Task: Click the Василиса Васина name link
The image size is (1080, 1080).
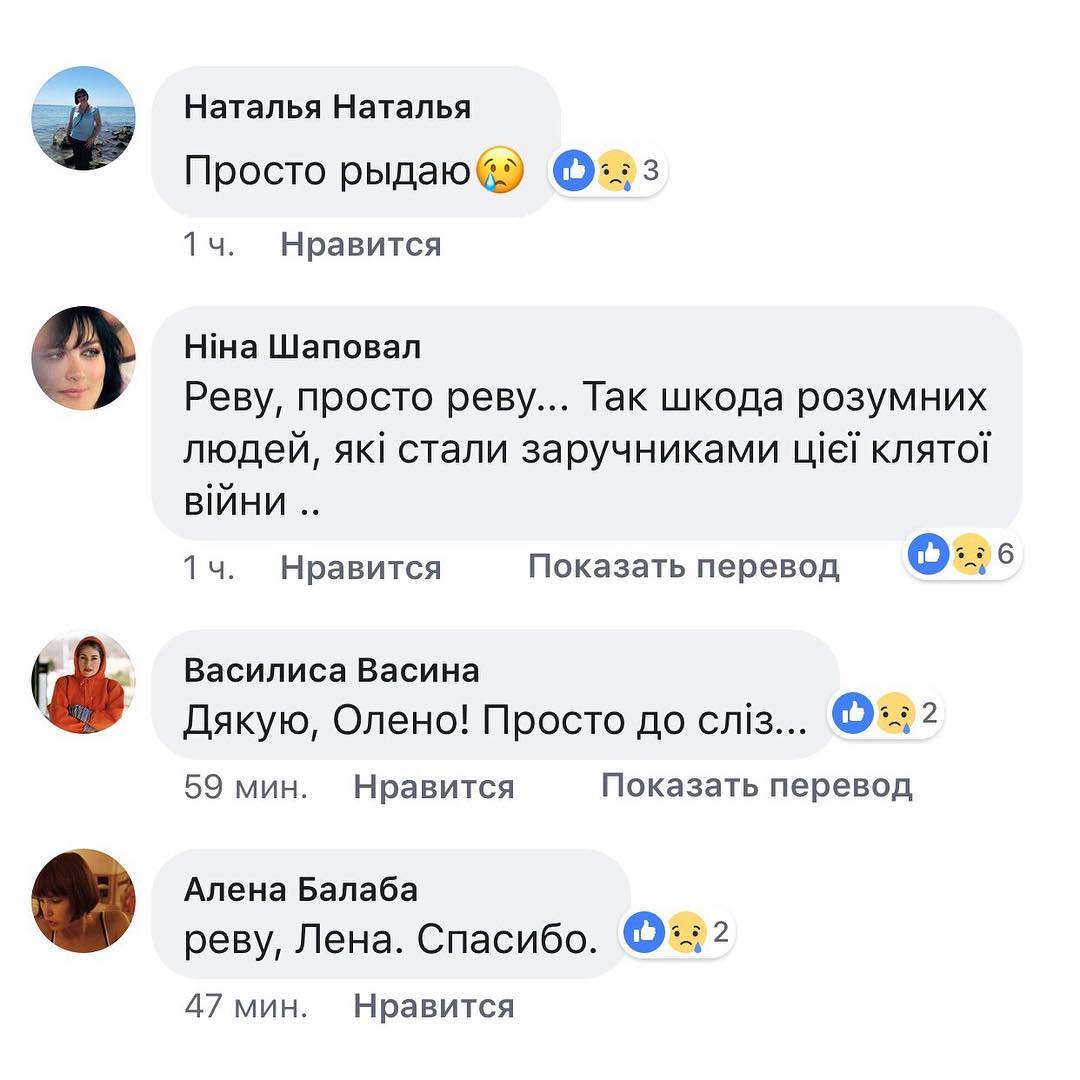Action: (331, 670)
